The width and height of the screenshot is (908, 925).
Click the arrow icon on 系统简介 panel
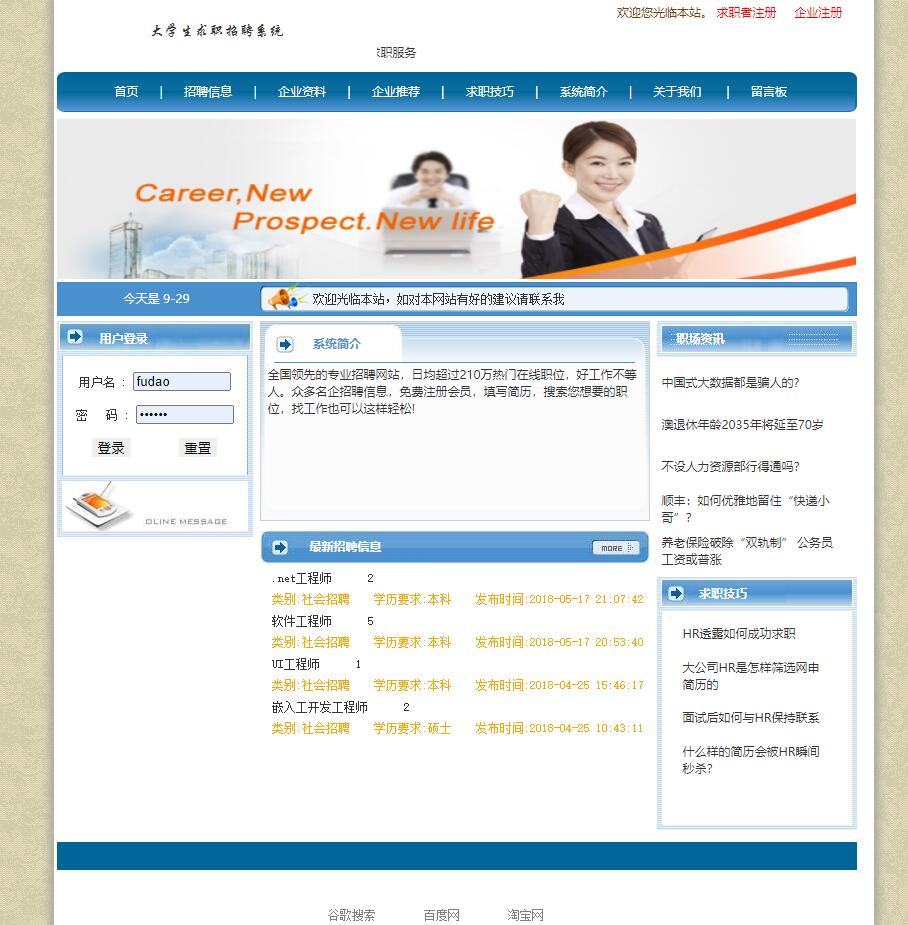coord(284,344)
